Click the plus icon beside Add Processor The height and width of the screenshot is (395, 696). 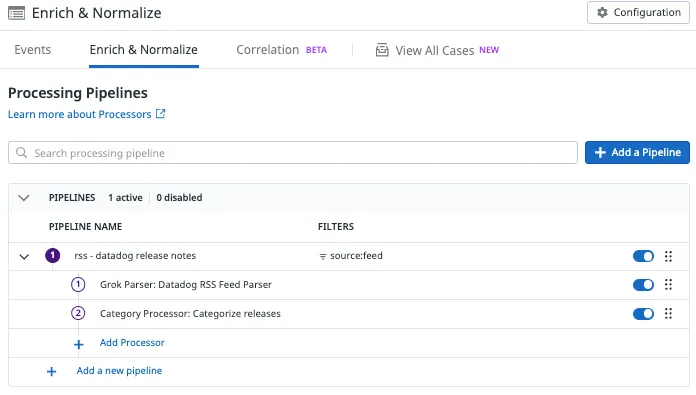(x=79, y=344)
